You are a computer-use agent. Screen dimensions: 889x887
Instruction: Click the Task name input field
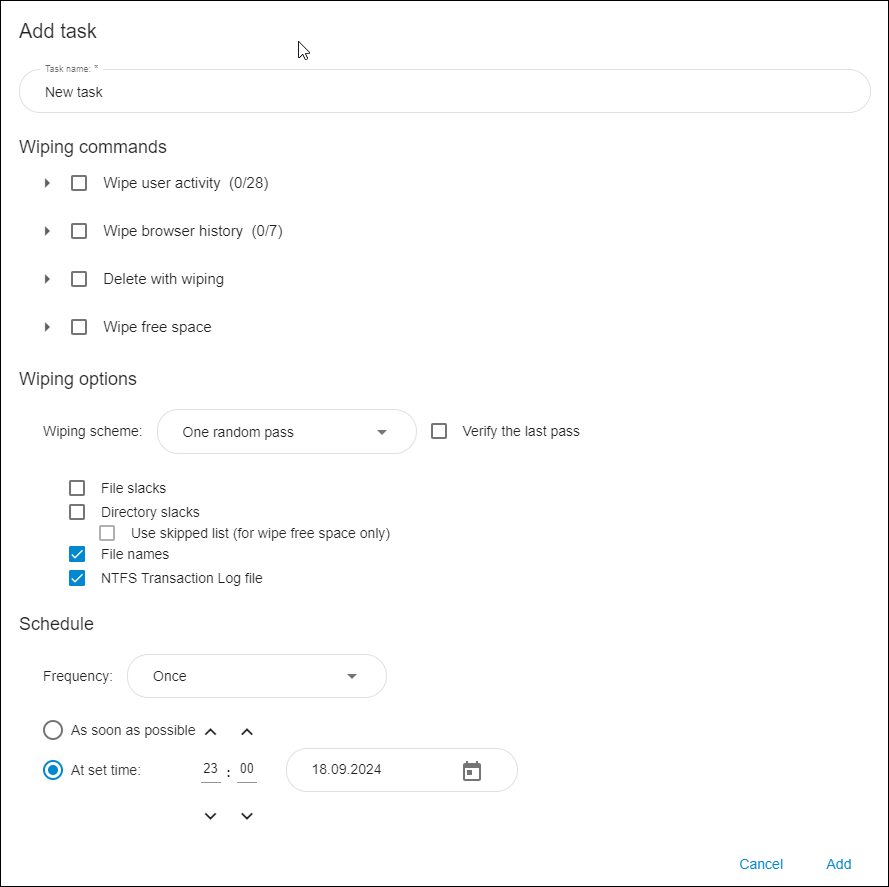click(x=444, y=91)
